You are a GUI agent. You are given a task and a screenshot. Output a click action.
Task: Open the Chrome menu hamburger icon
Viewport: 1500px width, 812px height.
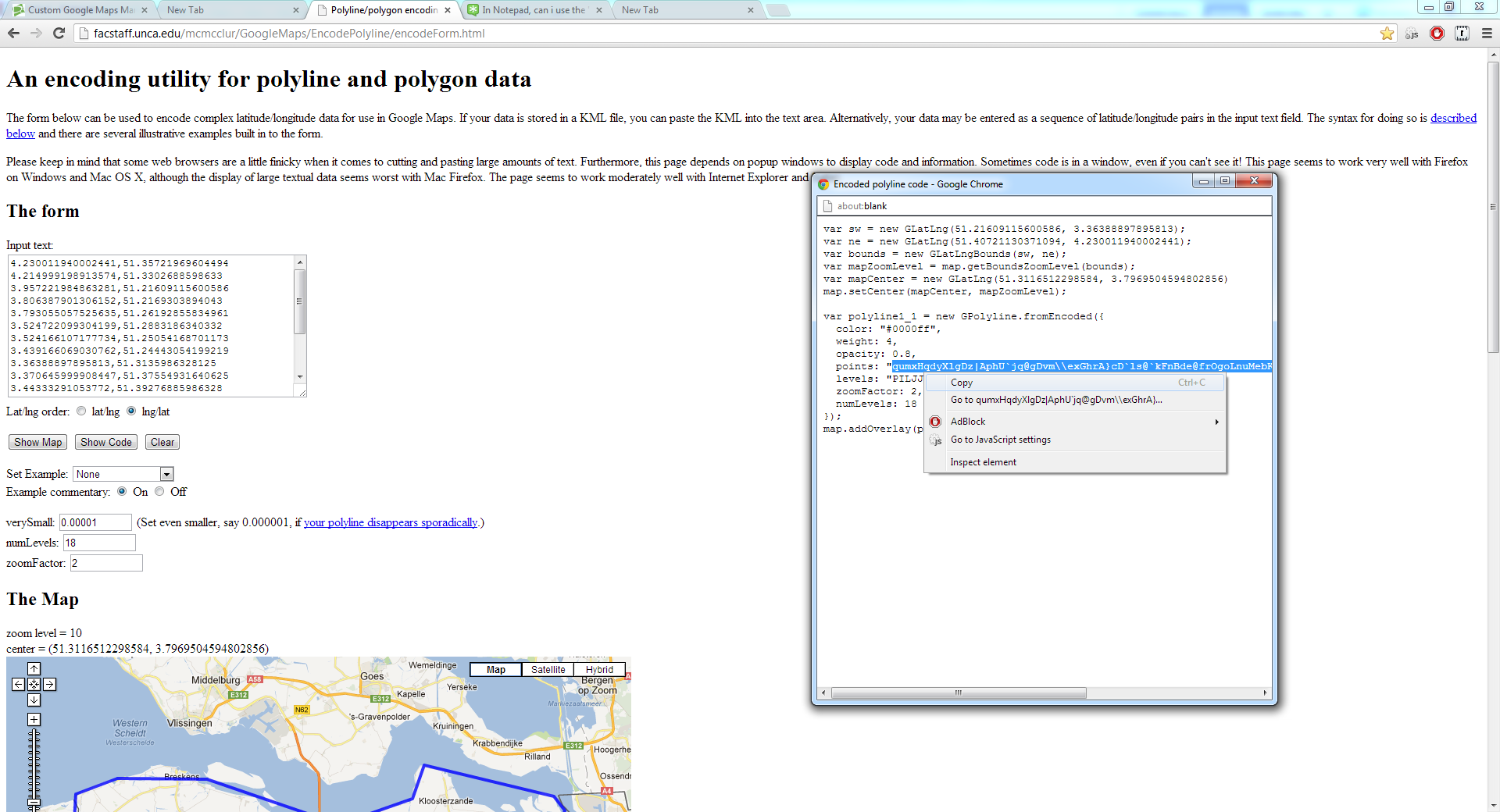click(x=1487, y=33)
